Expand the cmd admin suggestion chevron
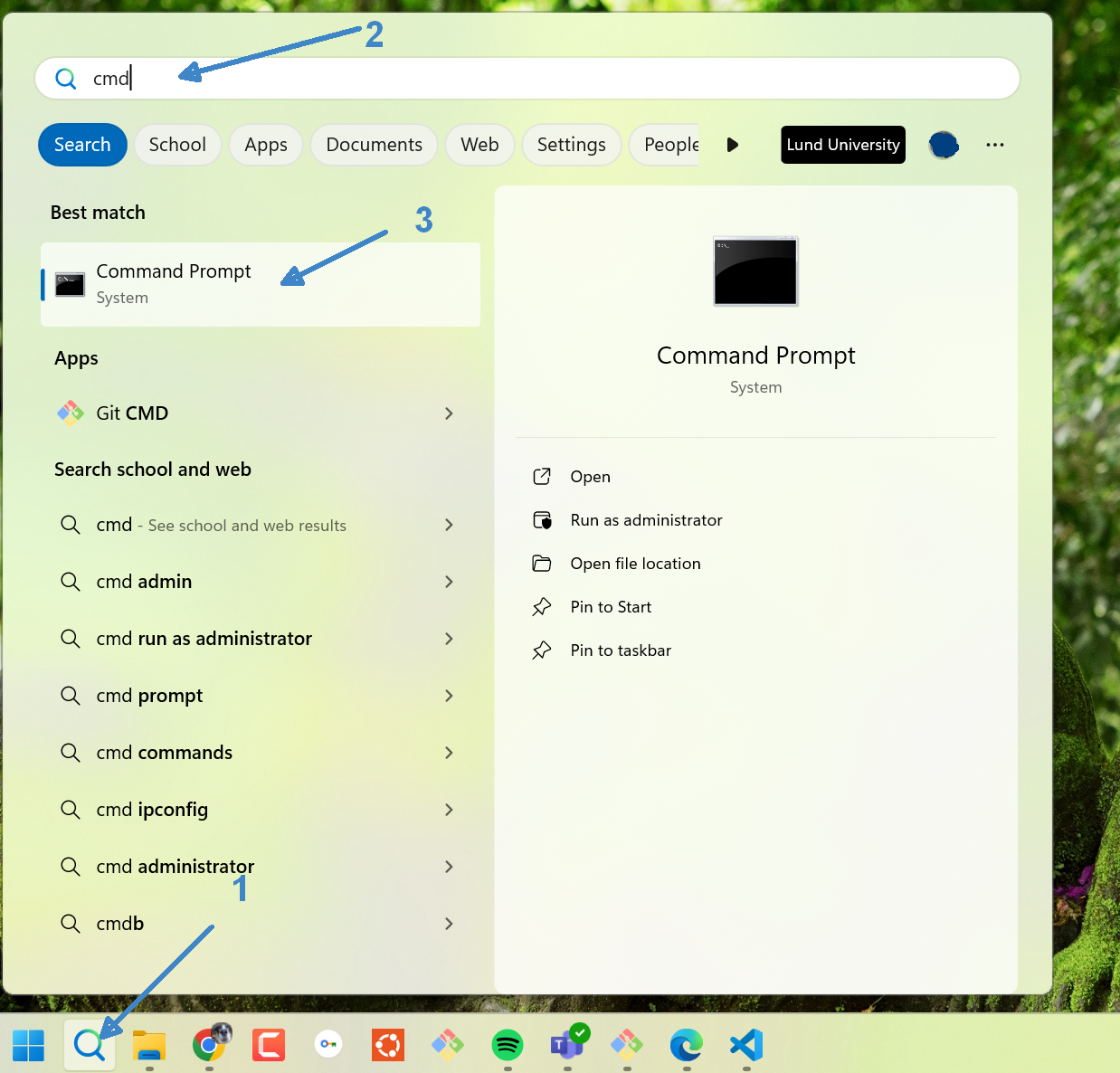 point(449,582)
